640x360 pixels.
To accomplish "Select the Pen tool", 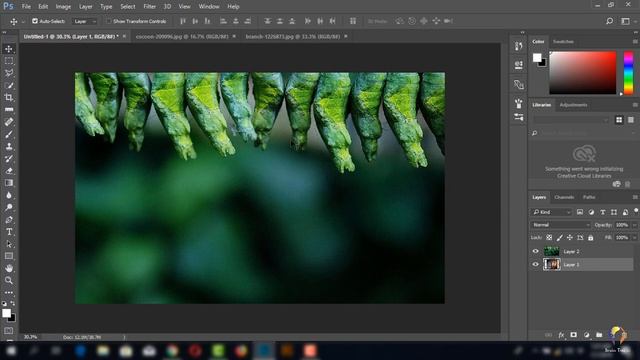I will click(x=9, y=220).
